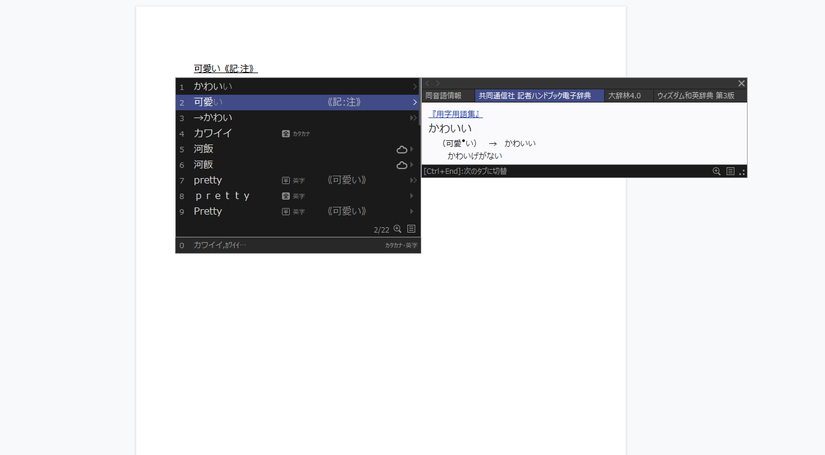Viewport: 825px width, 455px height.
Task: Click the resize grip icon in the dictionary panel
Action: click(x=742, y=172)
